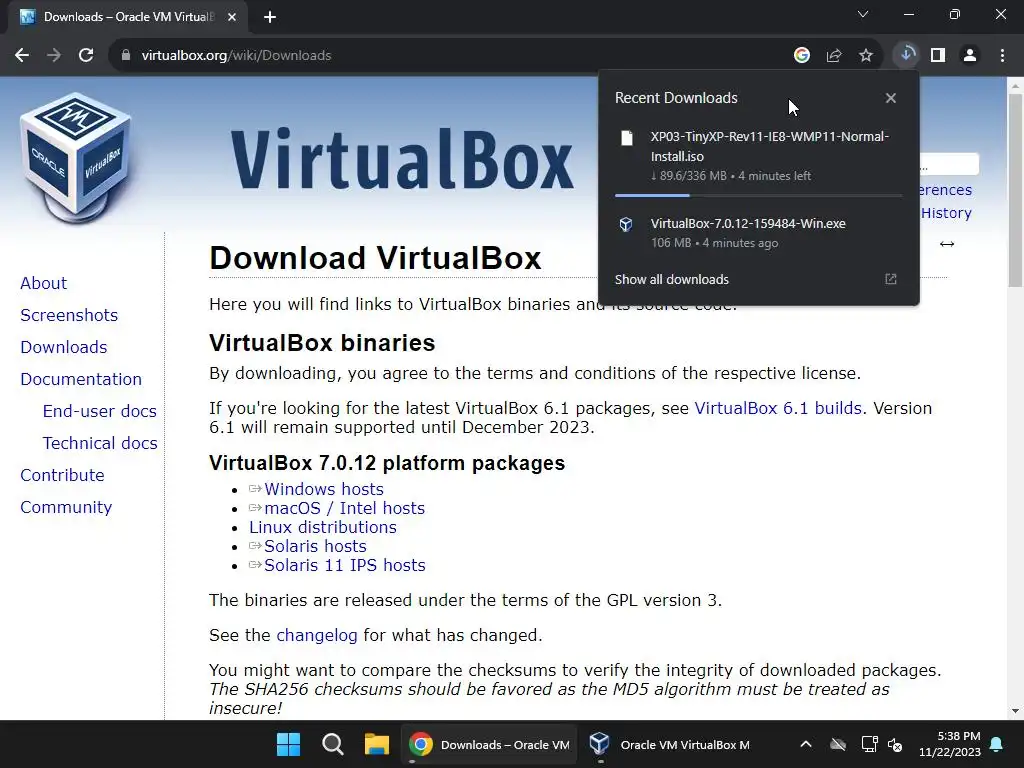This screenshot has width=1024, height=768.
Task: Open the Chrome side panel icon
Action: tap(938, 56)
